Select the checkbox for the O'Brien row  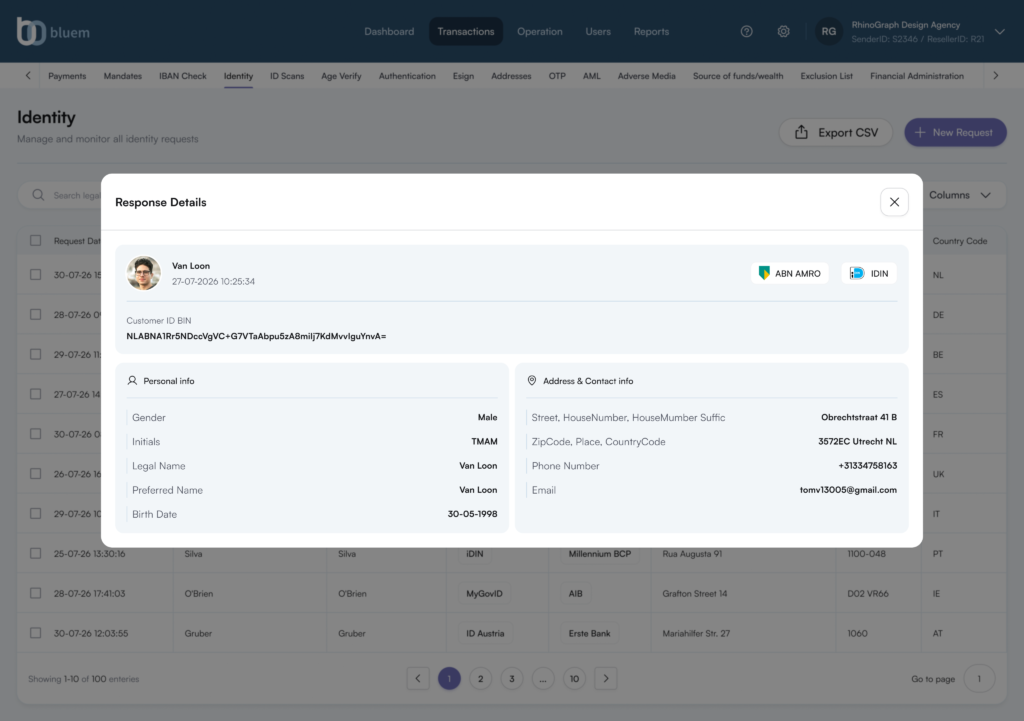click(35, 593)
